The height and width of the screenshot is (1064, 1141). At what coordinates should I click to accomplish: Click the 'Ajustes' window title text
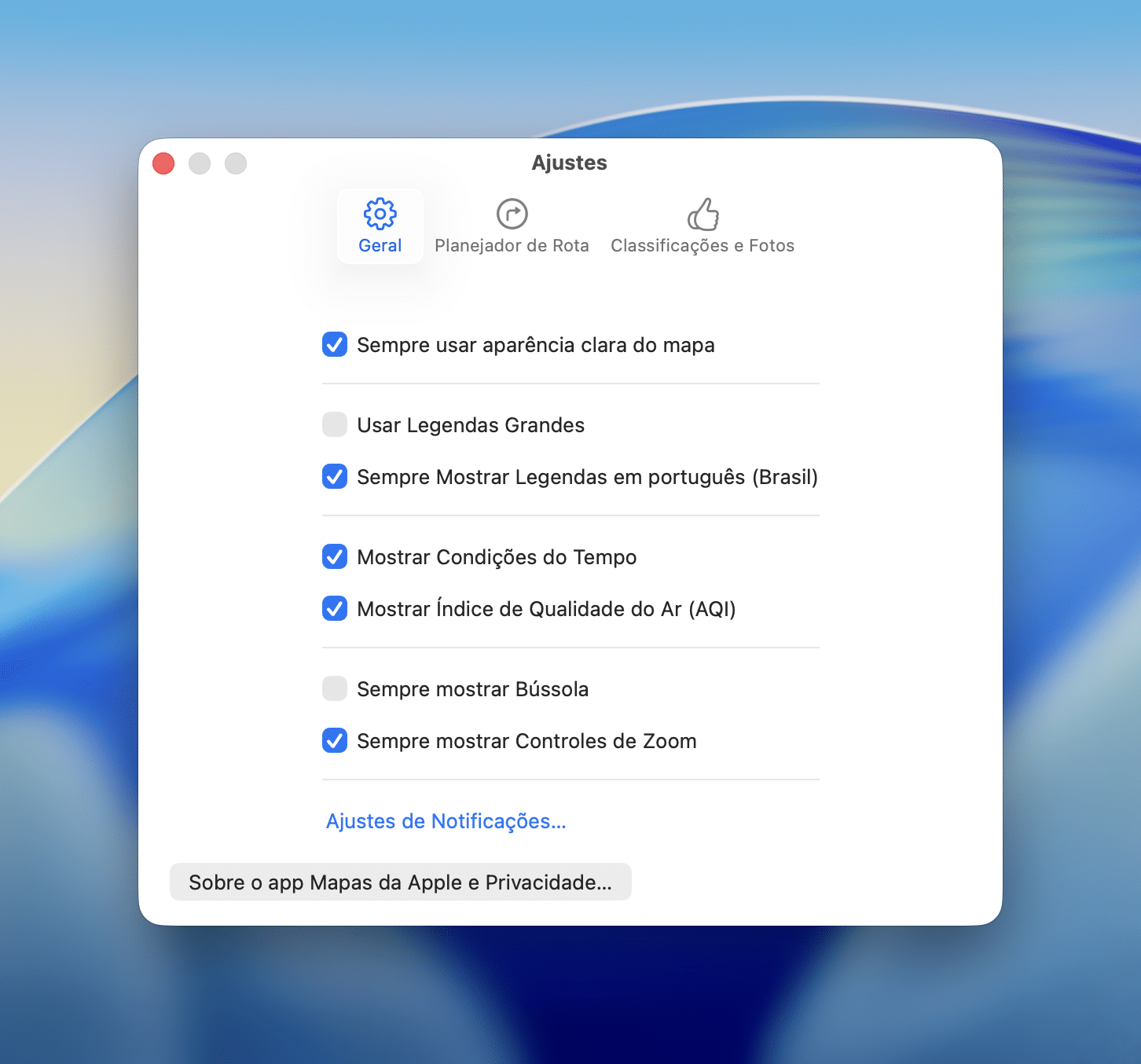[x=569, y=163]
